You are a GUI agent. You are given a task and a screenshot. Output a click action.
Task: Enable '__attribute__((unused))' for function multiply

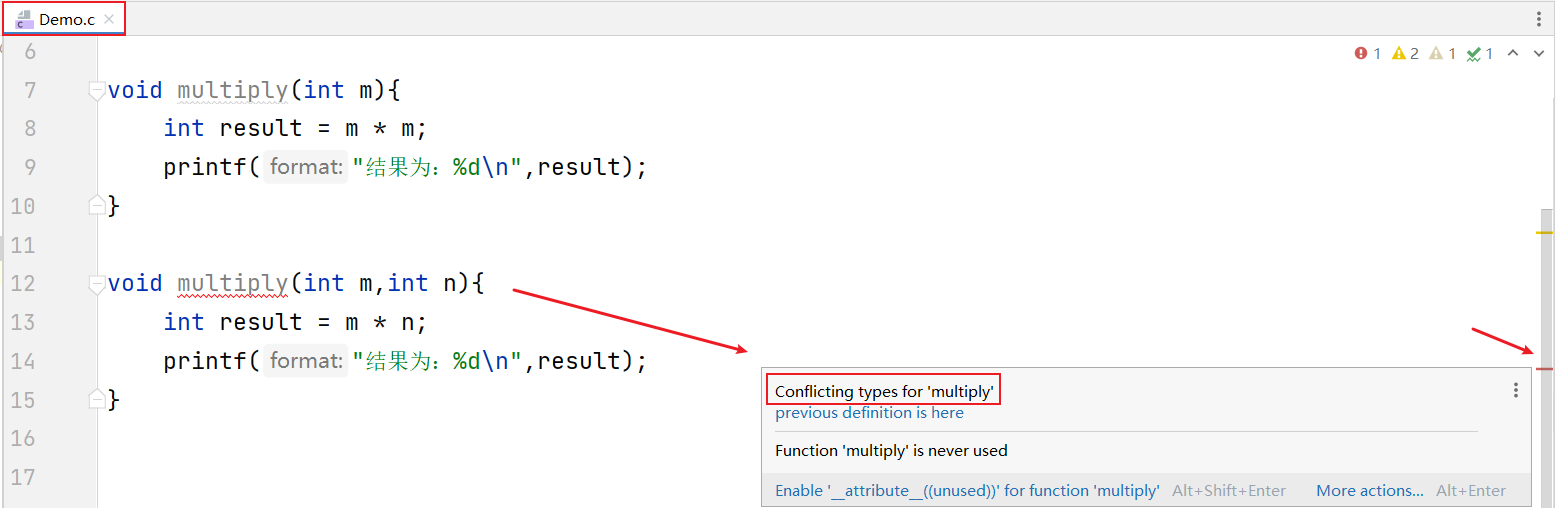[967, 491]
